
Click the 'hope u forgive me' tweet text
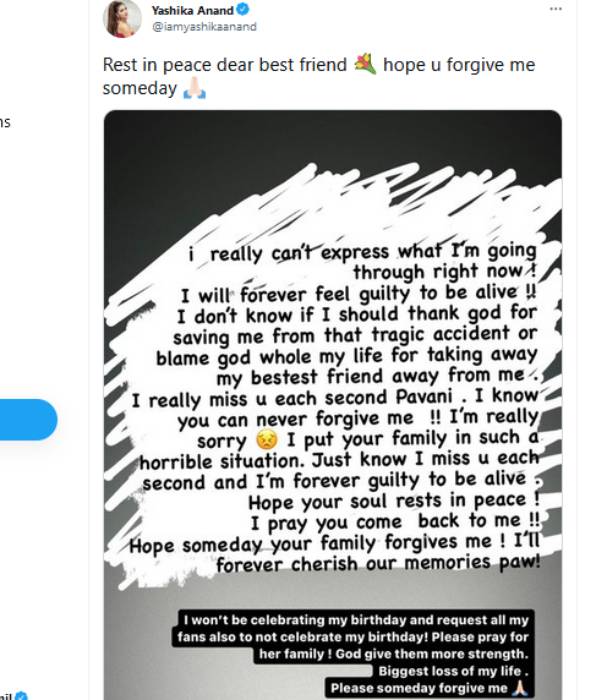pos(458,65)
